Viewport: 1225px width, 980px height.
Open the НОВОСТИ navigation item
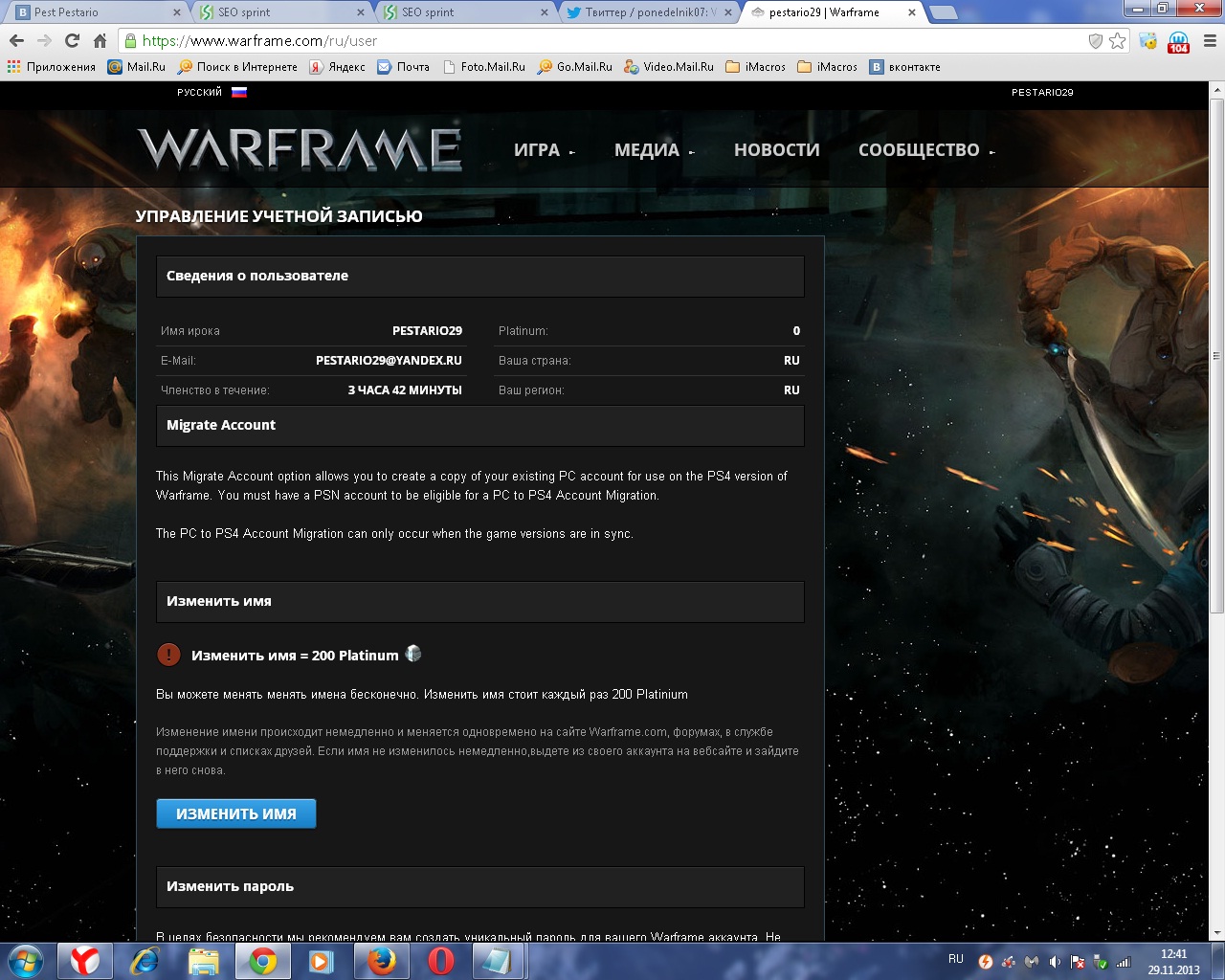click(777, 150)
